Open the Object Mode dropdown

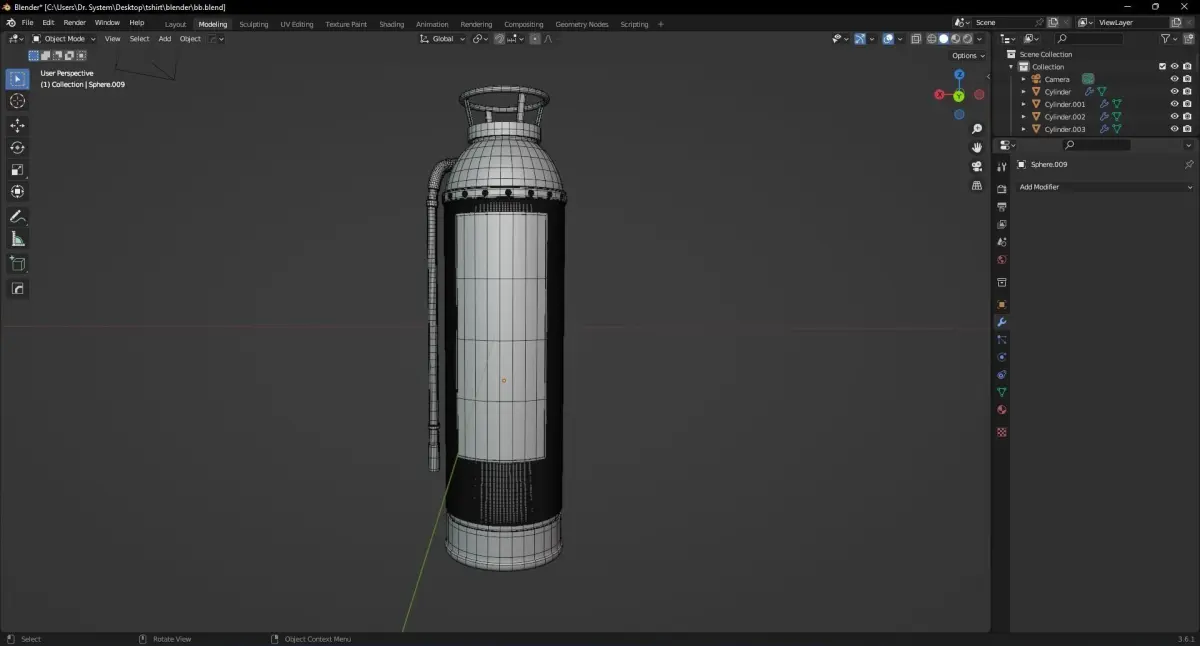(64, 39)
